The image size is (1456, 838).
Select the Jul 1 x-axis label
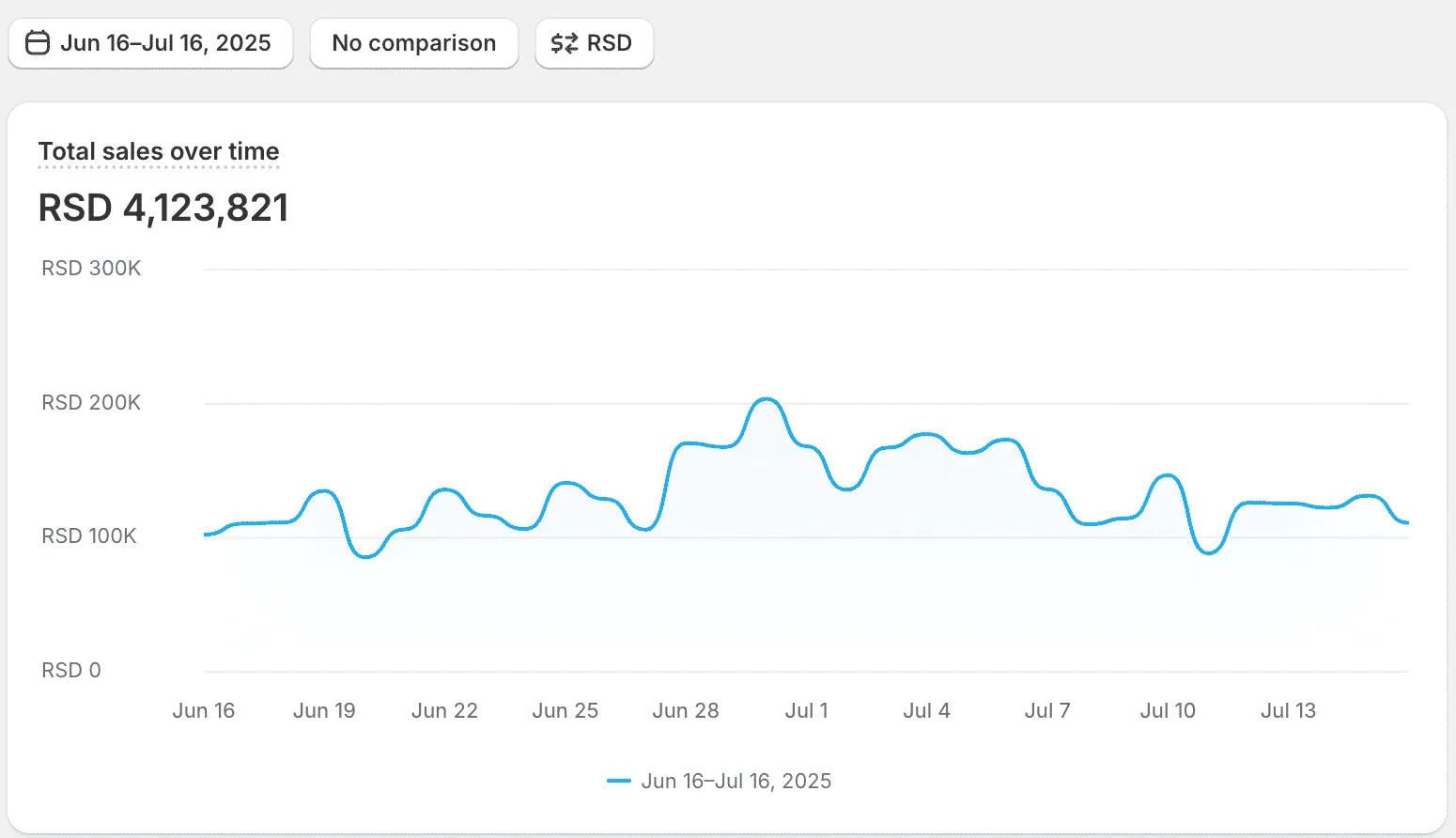(x=806, y=710)
